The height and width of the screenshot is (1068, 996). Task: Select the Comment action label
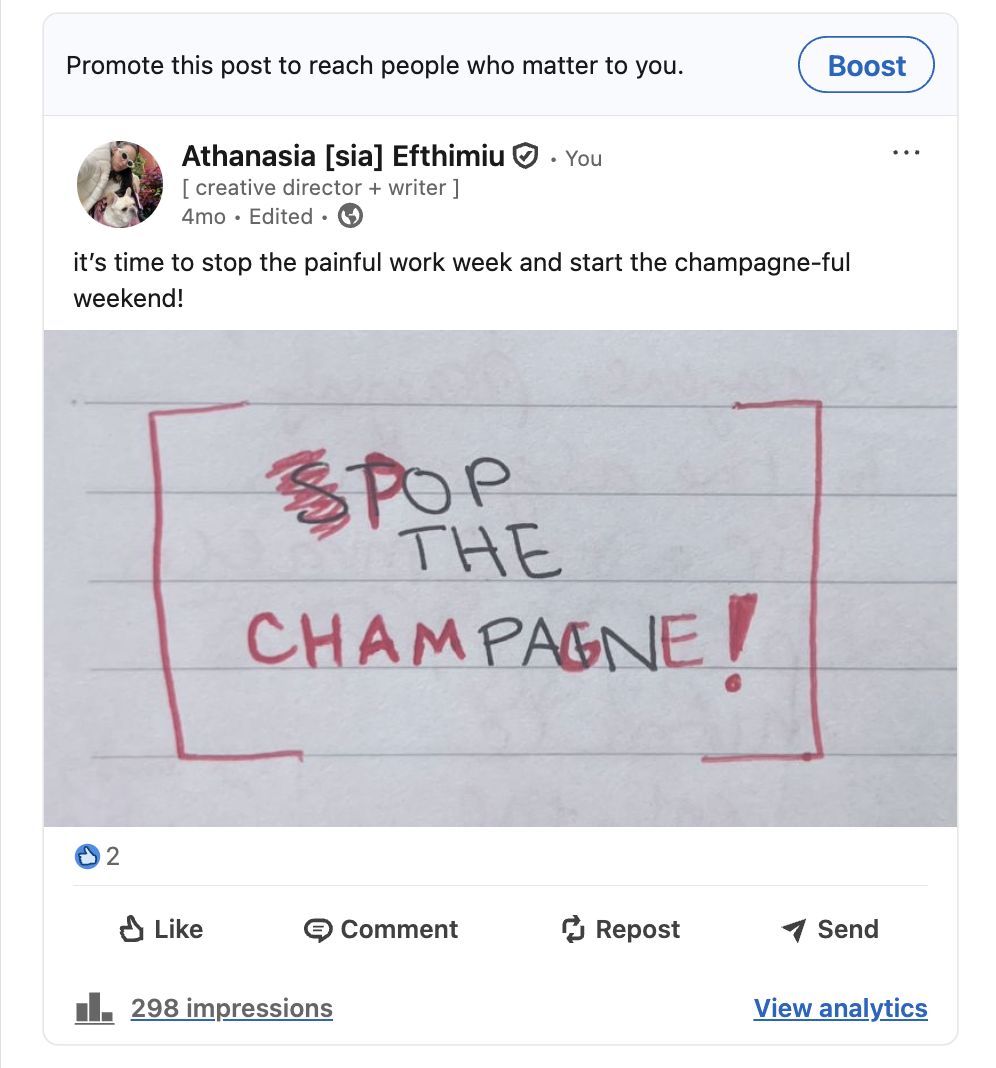(x=399, y=929)
